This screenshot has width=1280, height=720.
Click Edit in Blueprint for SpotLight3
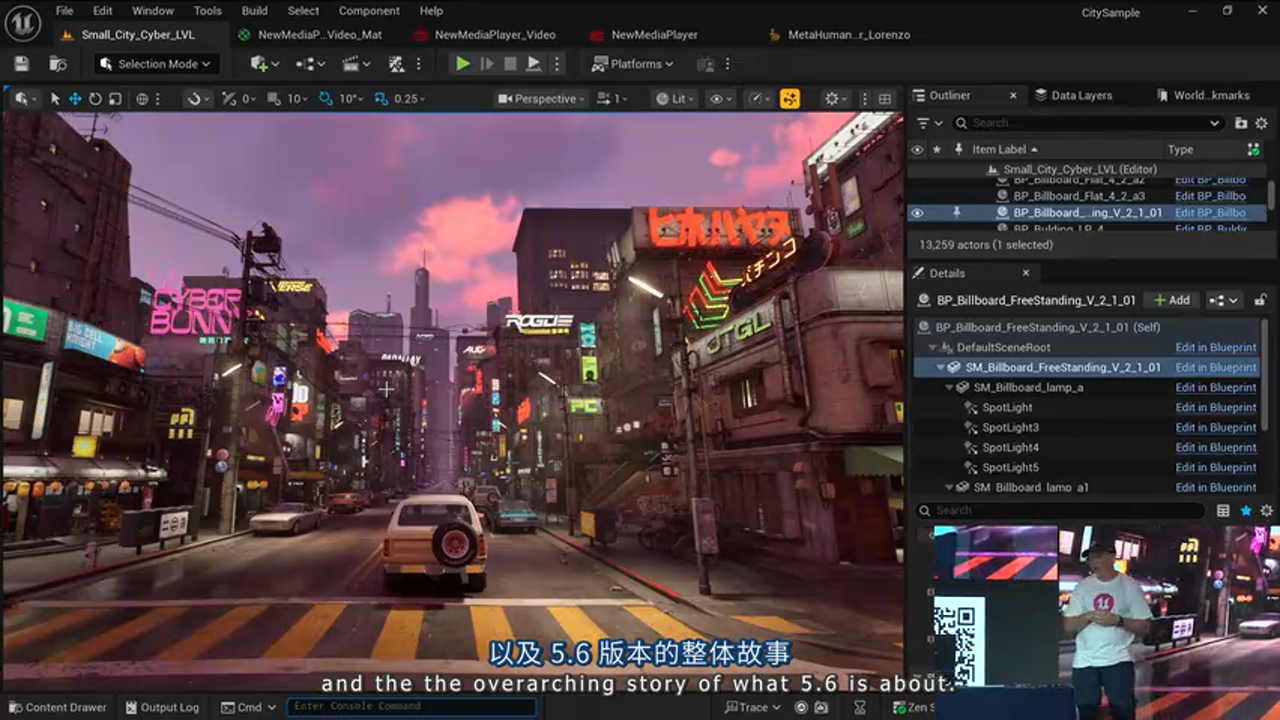[x=1216, y=427]
